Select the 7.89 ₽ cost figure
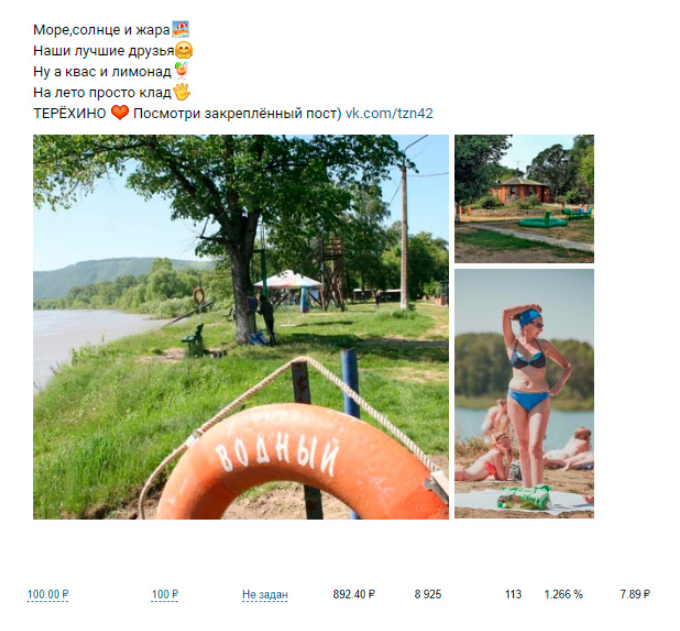 pos(635,594)
